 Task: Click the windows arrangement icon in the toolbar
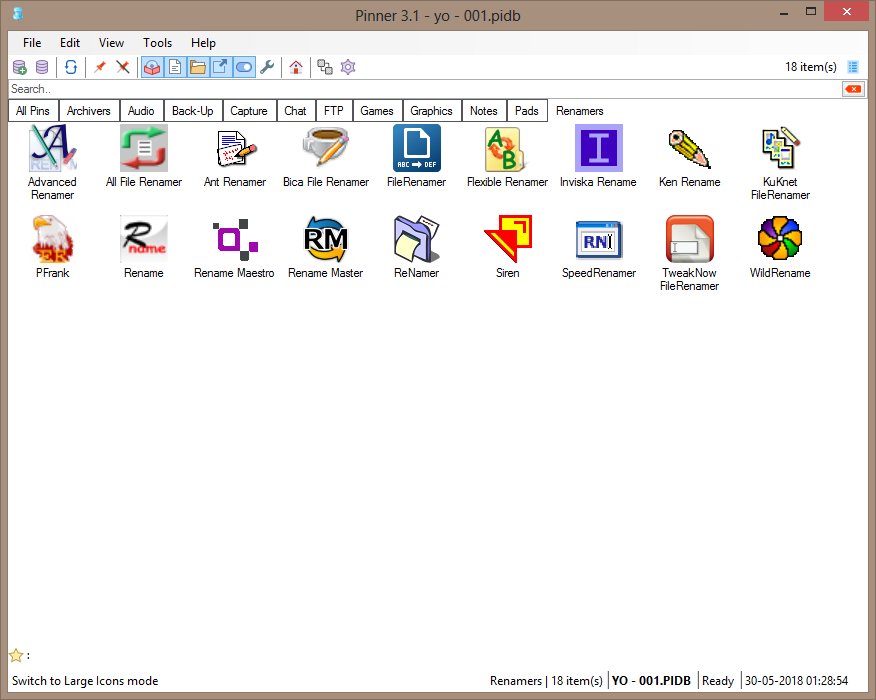pyautogui.click(x=325, y=68)
